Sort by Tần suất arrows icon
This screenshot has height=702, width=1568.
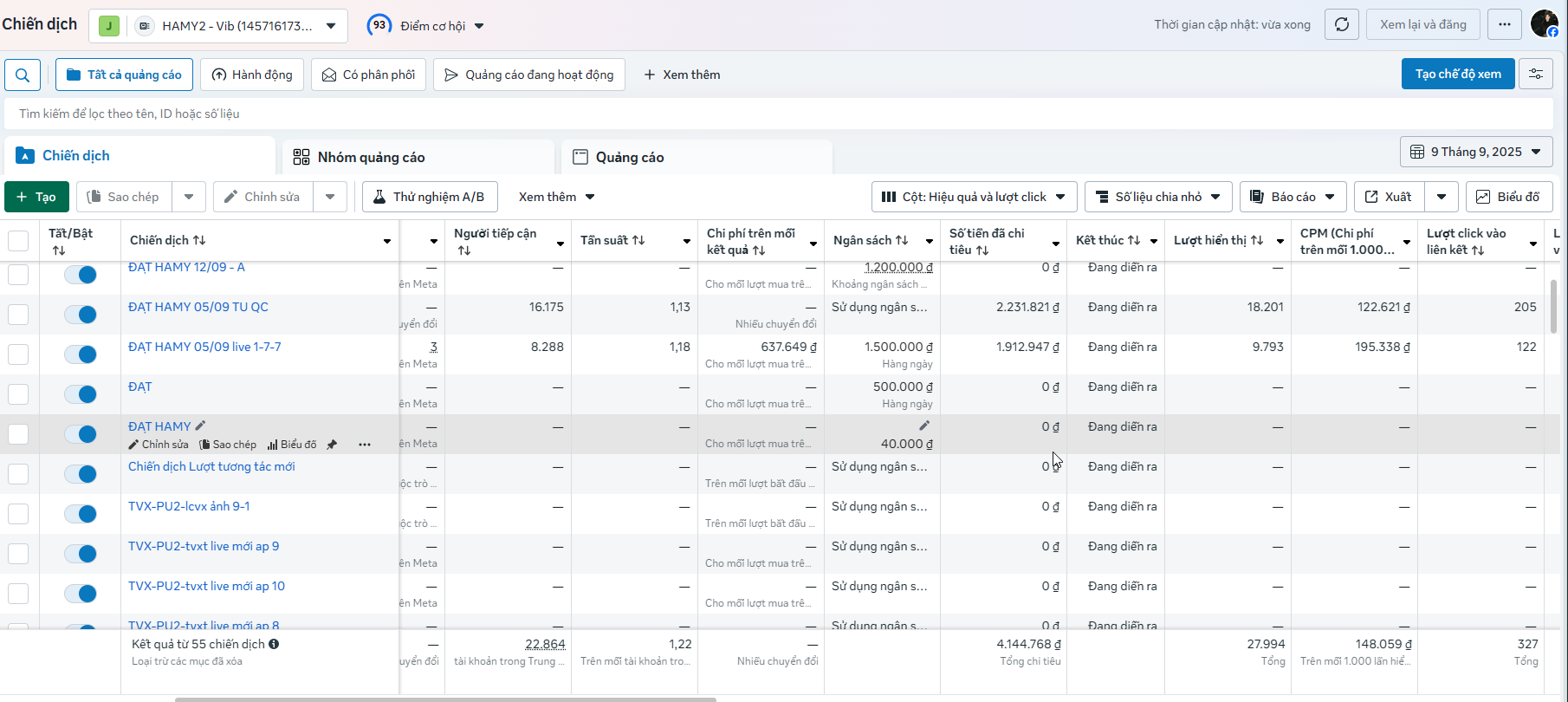click(638, 240)
